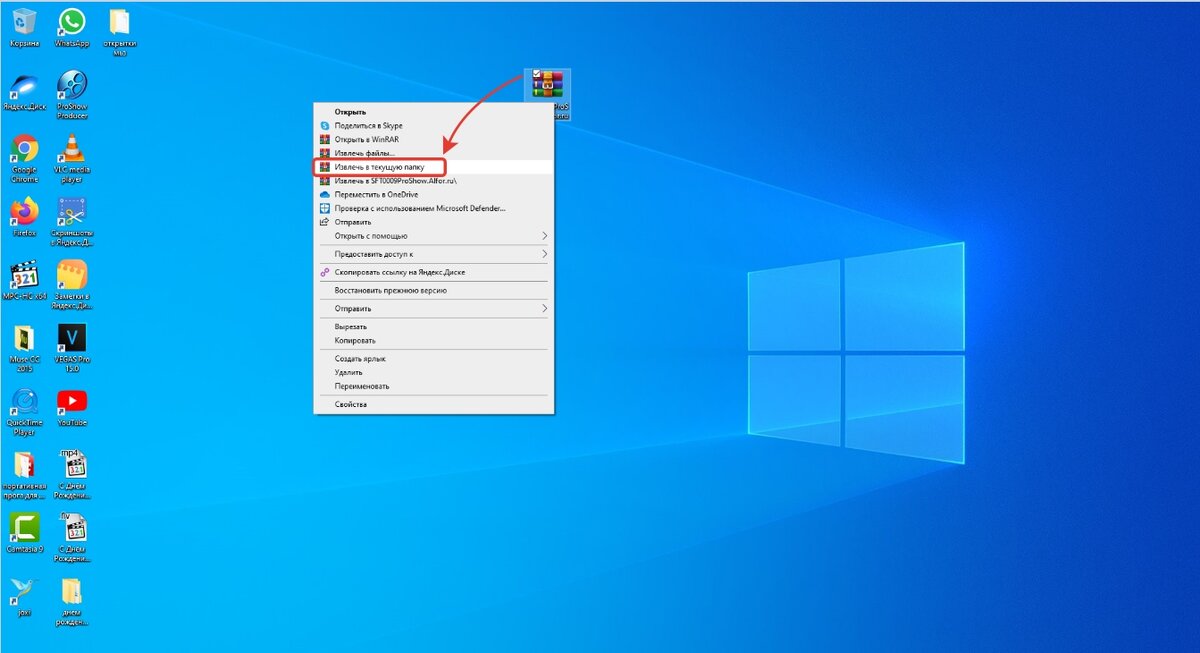The image size is (1200, 653).
Task: Choose Извлечь файлы... menu entry
Action: point(434,153)
